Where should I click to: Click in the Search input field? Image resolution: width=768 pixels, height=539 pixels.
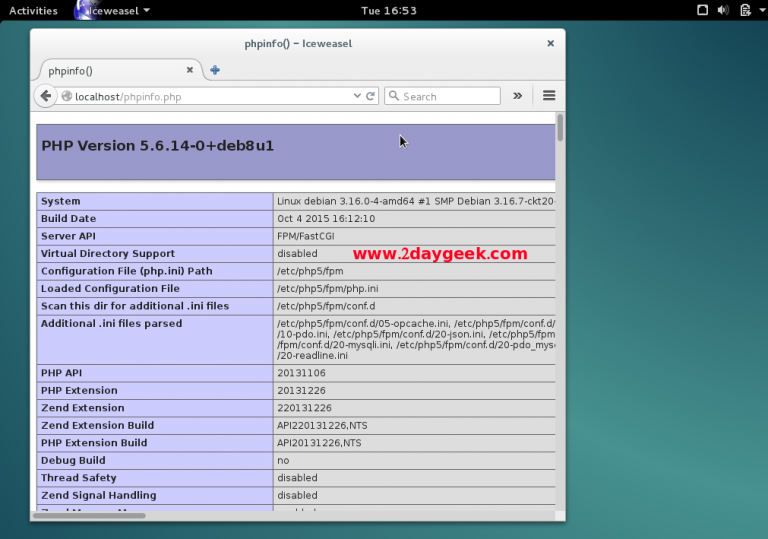click(448, 96)
